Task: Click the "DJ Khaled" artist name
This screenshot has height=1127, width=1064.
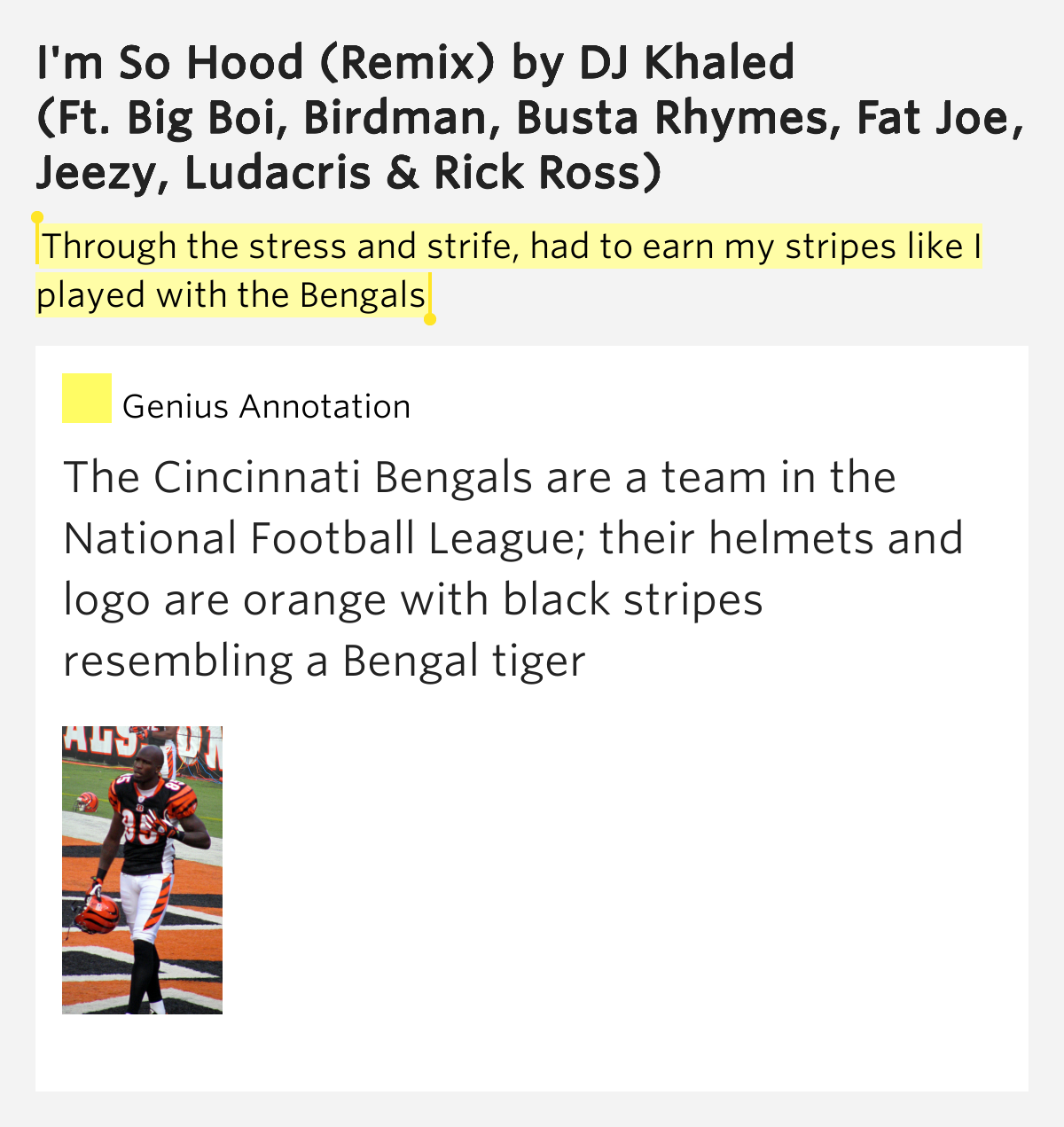Action: [686, 62]
